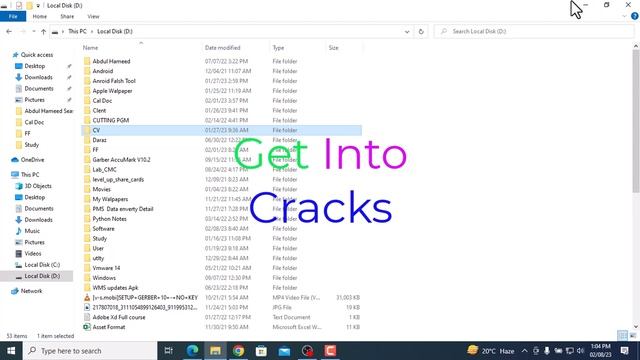Select Adobe Xd Full course text document
The image size is (640, 360).
point(119,317)
